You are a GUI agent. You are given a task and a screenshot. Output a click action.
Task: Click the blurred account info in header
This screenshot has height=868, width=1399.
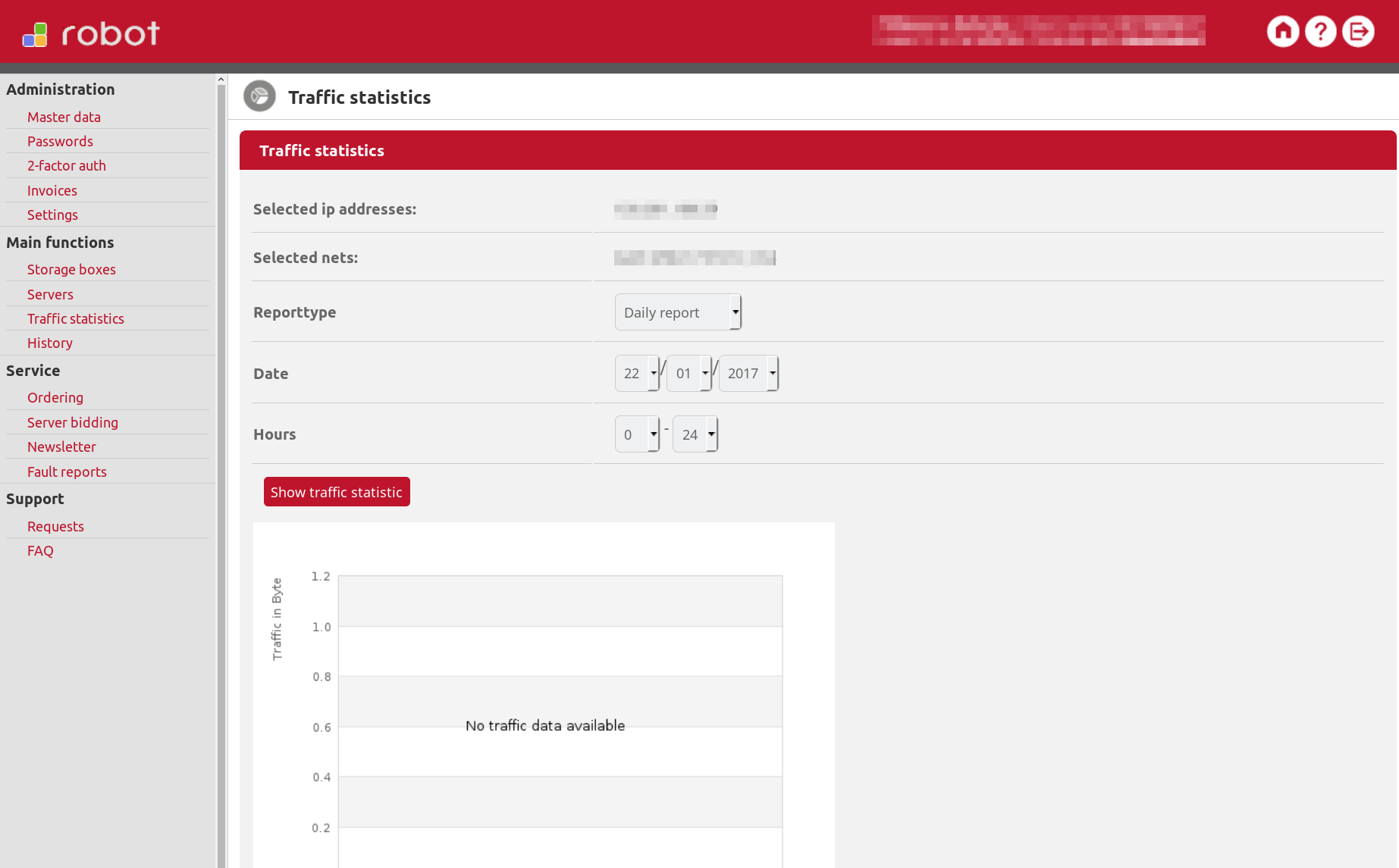[x=1038, y=30]
